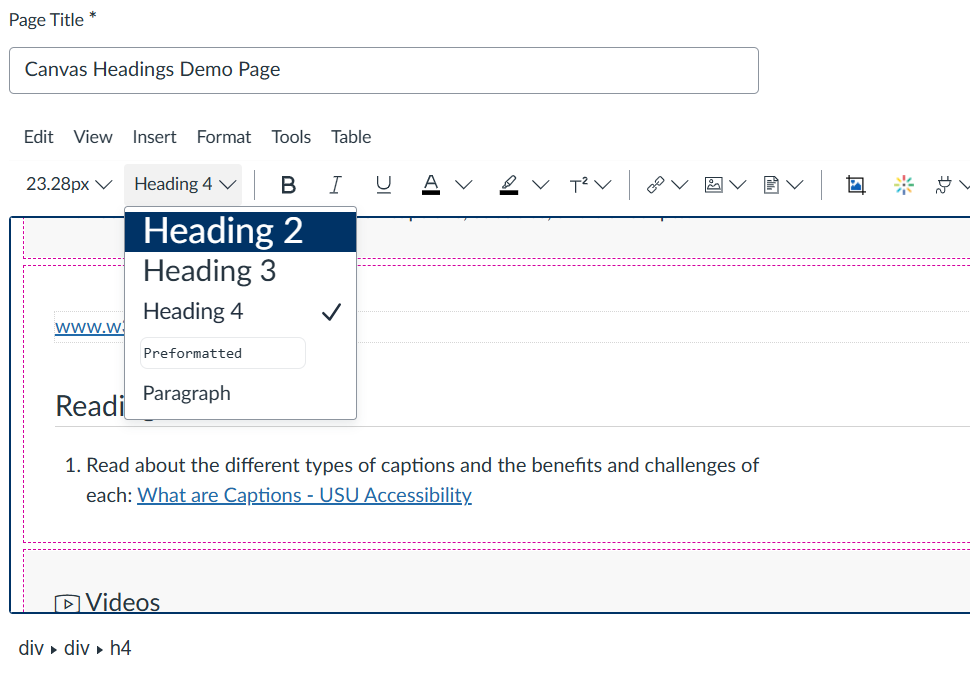Viewport: 970px width, 686px height.
Task: Select the second div in the element path
Action: 77,648
